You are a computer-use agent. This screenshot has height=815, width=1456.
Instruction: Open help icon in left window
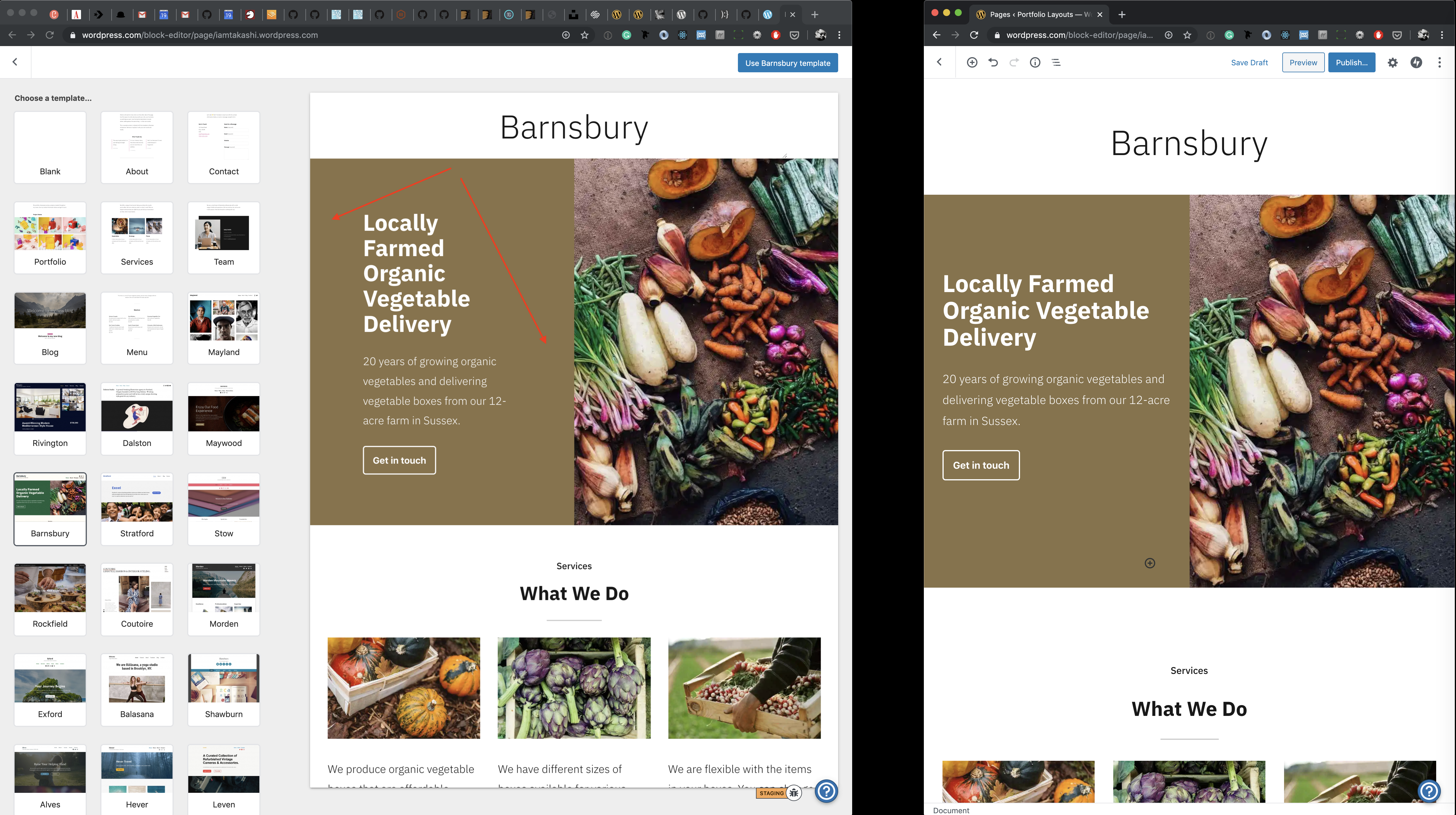pyautogui.click(x=826, y=791)
